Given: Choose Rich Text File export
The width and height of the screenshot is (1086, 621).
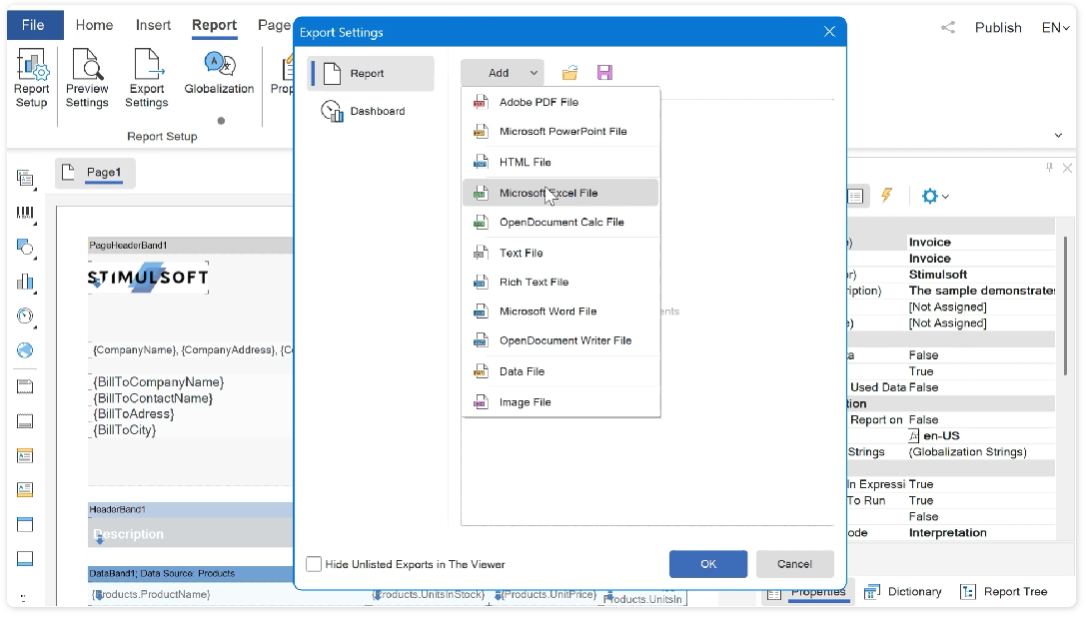Looking at the screenshot, I should (x=560, y=282).
